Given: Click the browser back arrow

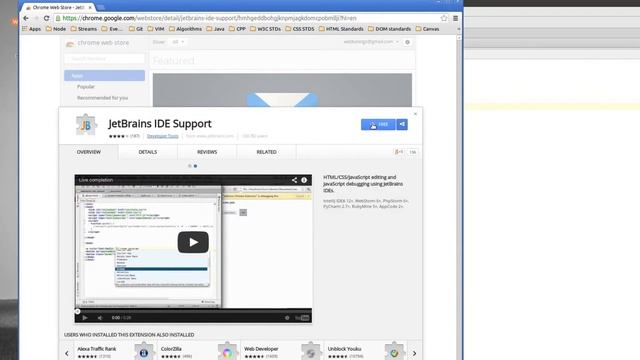Looking at the screenshot, I should [26, 18].
